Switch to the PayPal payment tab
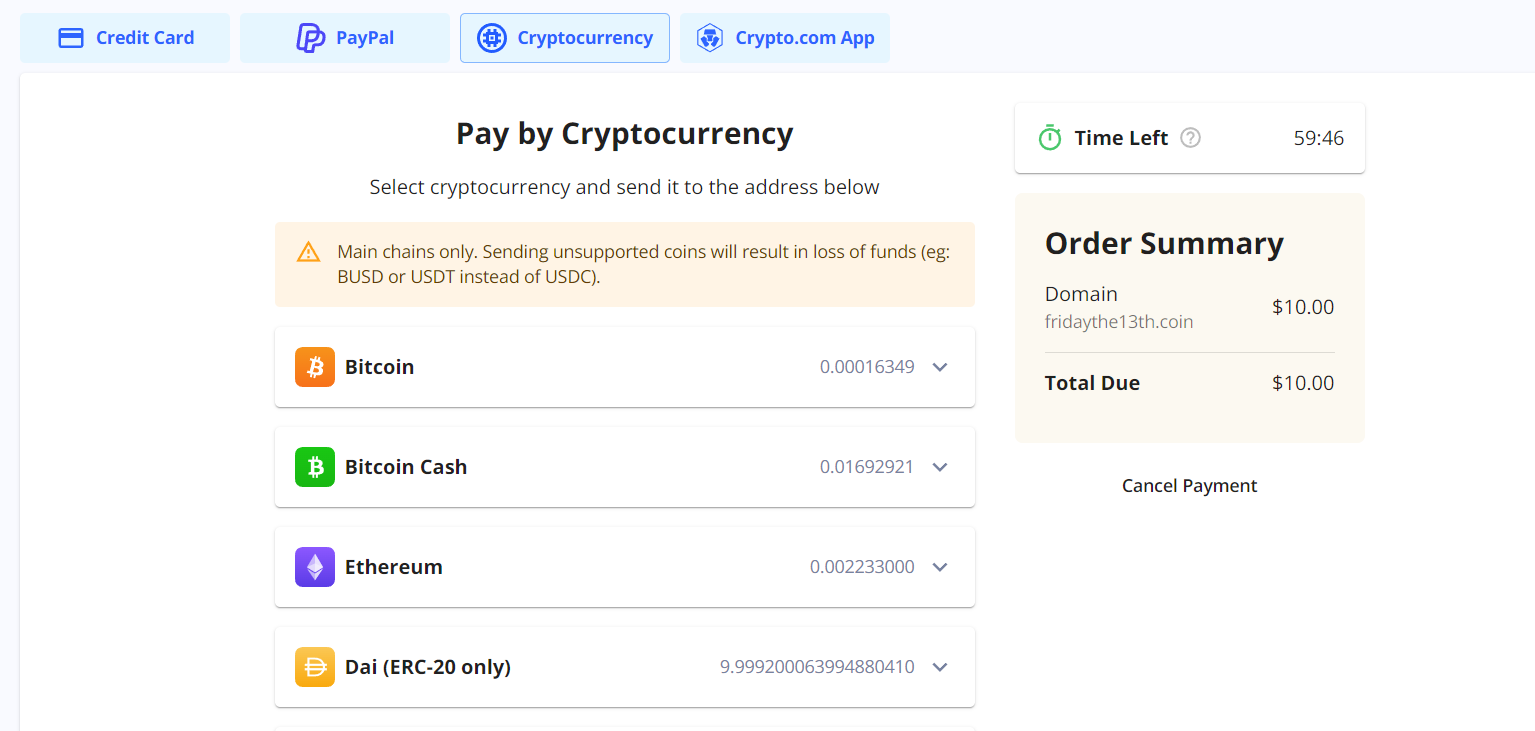 tap(345, 38)
